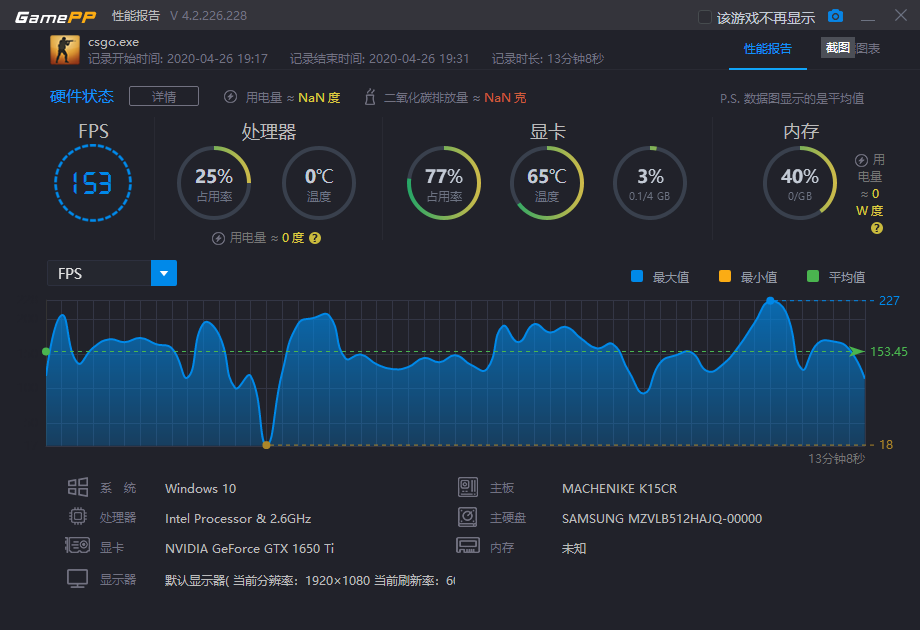Click the CPU 25% usage gauge
The width and height of the screenshot is (920, 630).
point(214,183)
